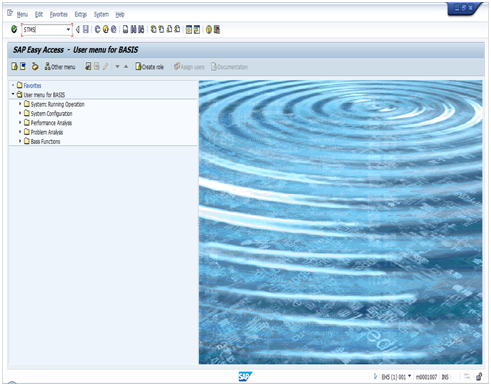The image size is (491, 386).
Task: Click the Cancel icon in standard toolbar
Action: click(114, 29)
